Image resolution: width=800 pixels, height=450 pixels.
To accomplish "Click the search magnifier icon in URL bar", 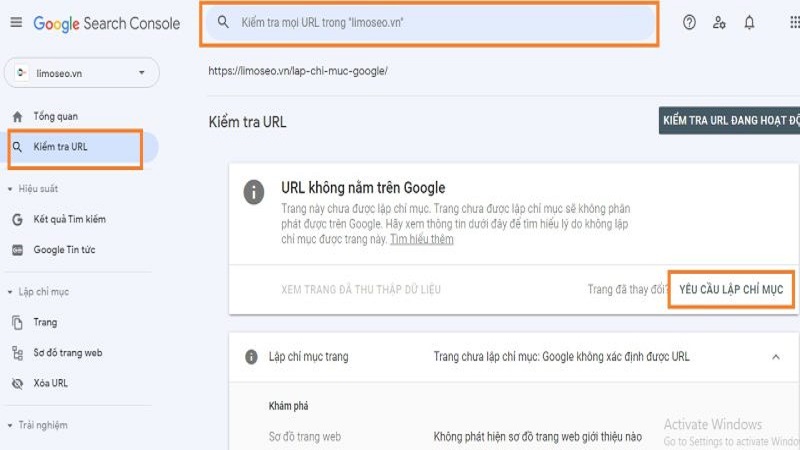I will pyautogui.click(x=223, y=22).
